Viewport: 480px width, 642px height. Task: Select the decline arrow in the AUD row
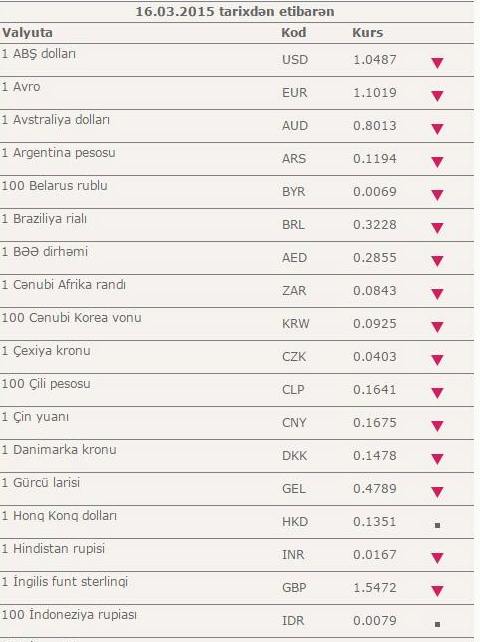pyautogui.click(x=437, y=129)
